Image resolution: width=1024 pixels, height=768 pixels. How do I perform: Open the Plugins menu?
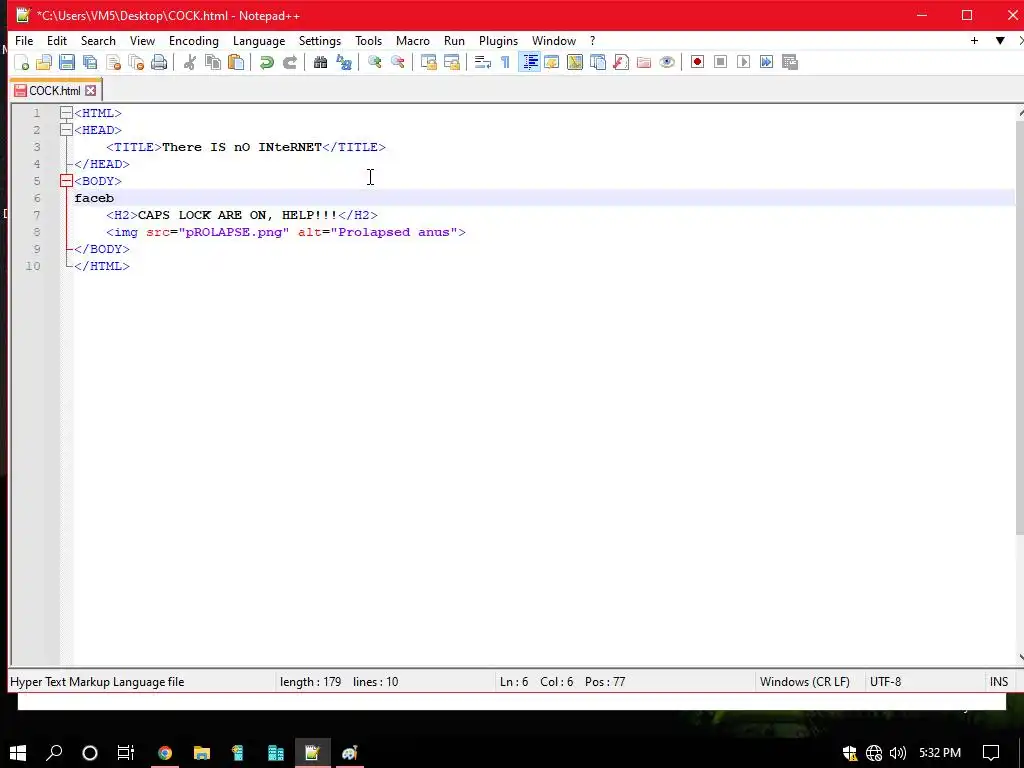tap(498, 40)
